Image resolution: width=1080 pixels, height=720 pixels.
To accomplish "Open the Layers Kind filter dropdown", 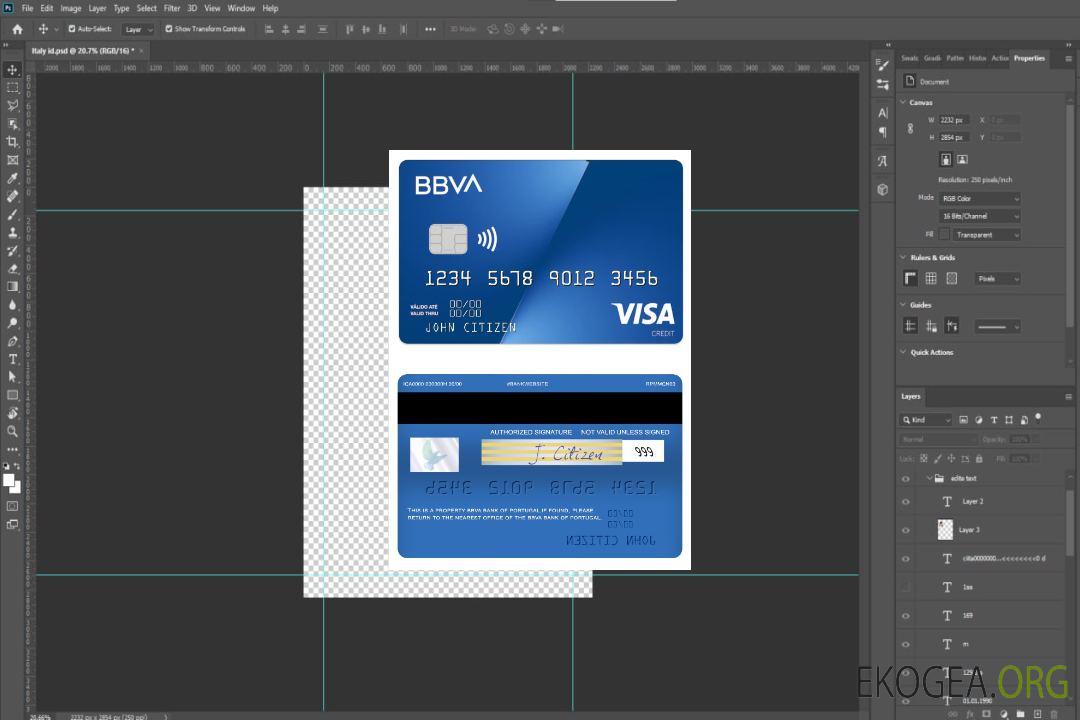I will [x=926, y=420].
